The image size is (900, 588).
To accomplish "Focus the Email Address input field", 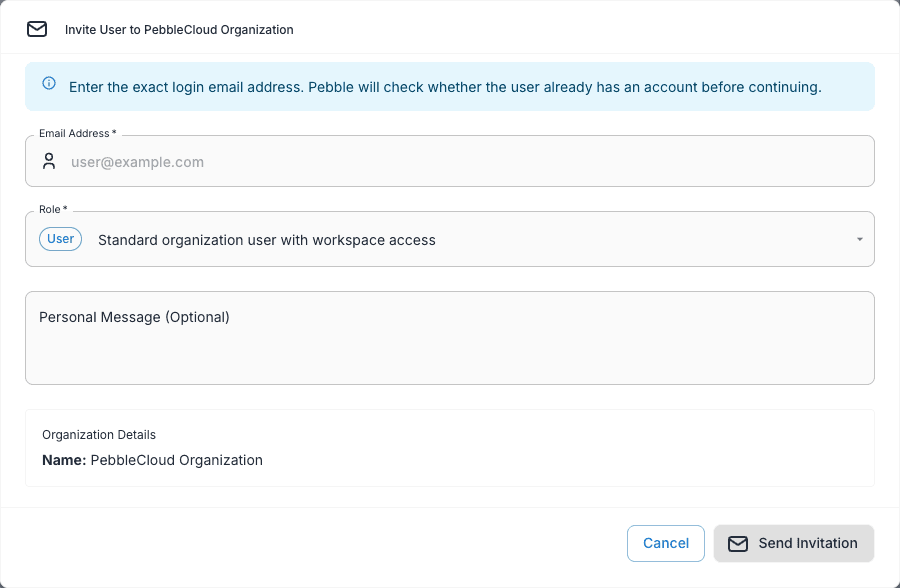I will coord(449,161).
